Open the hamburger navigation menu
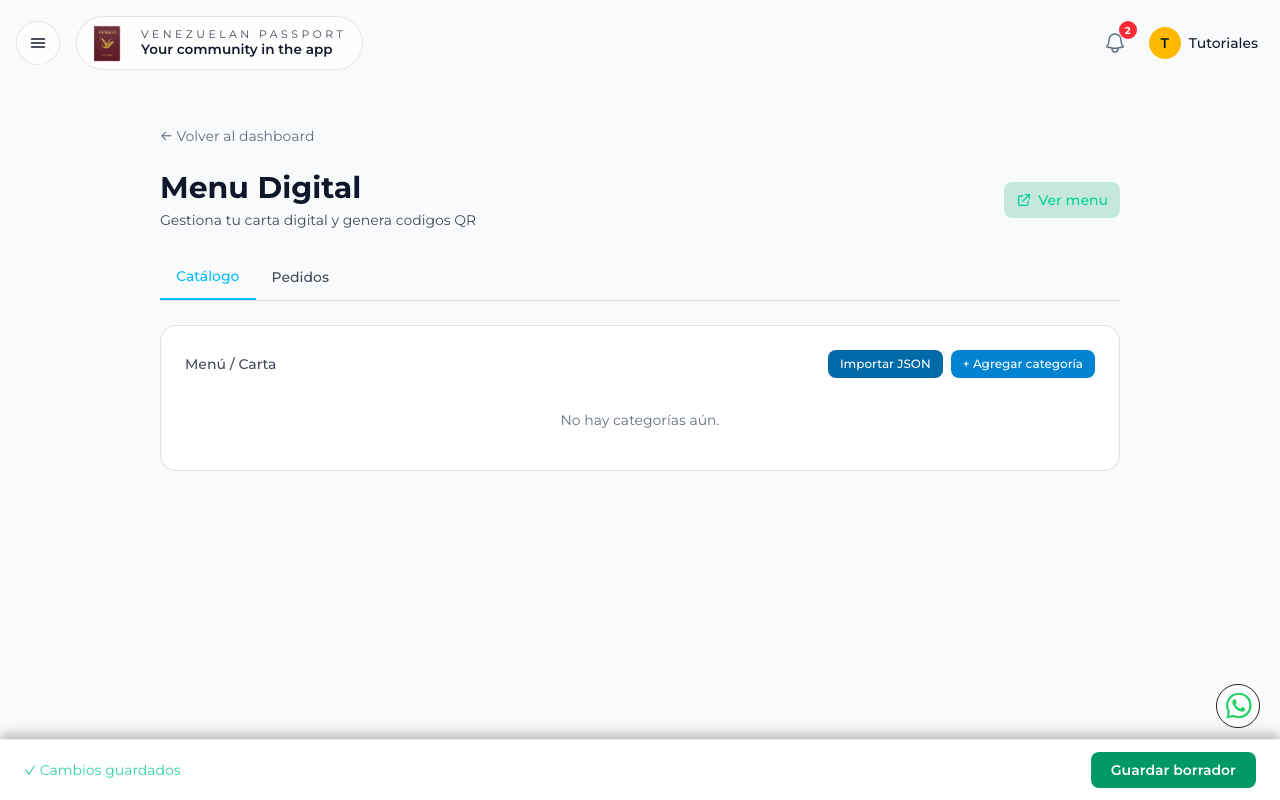Screen dimensions: 1280x800 tap(38, 43)
